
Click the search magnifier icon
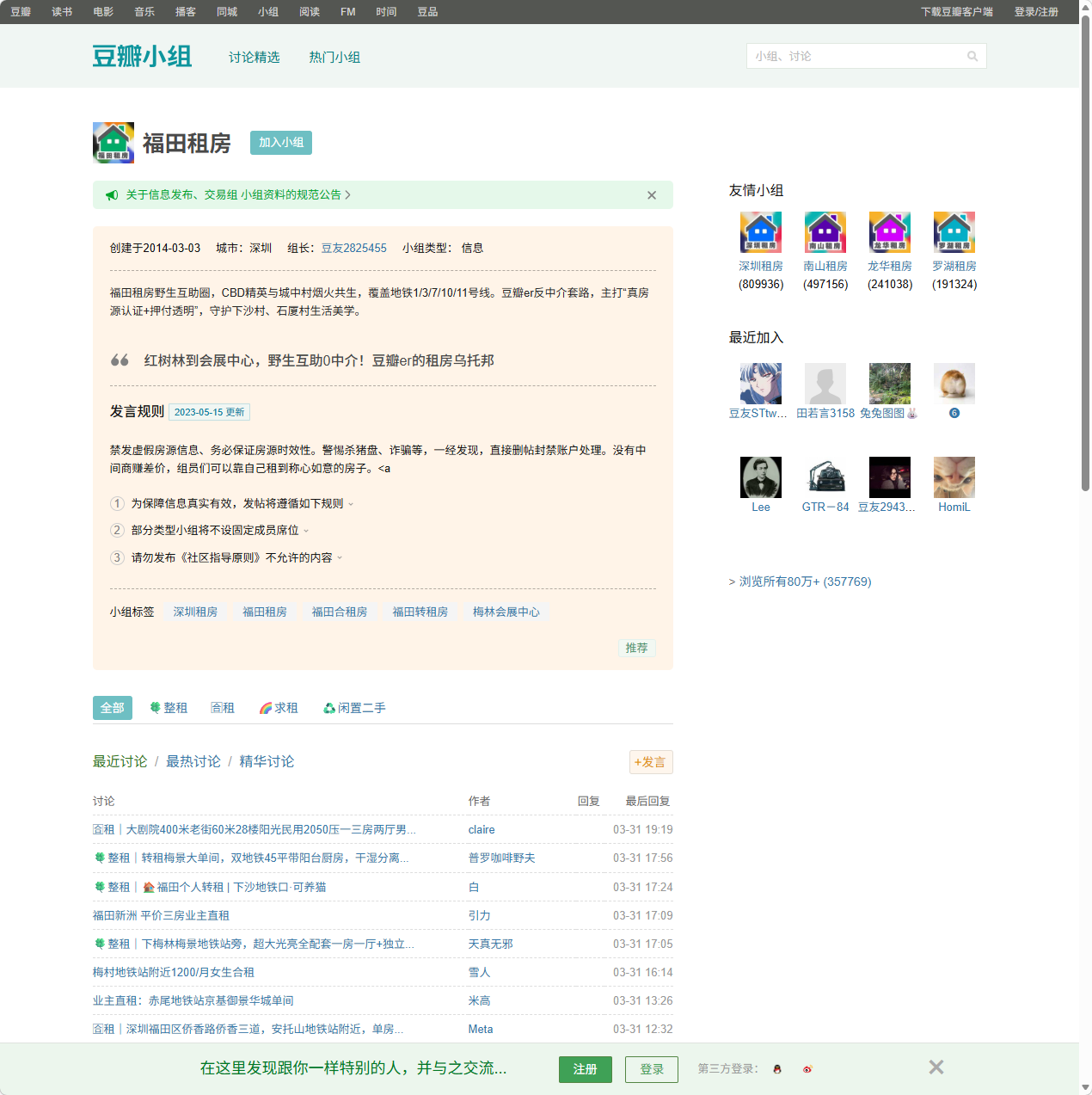point(972,55)
